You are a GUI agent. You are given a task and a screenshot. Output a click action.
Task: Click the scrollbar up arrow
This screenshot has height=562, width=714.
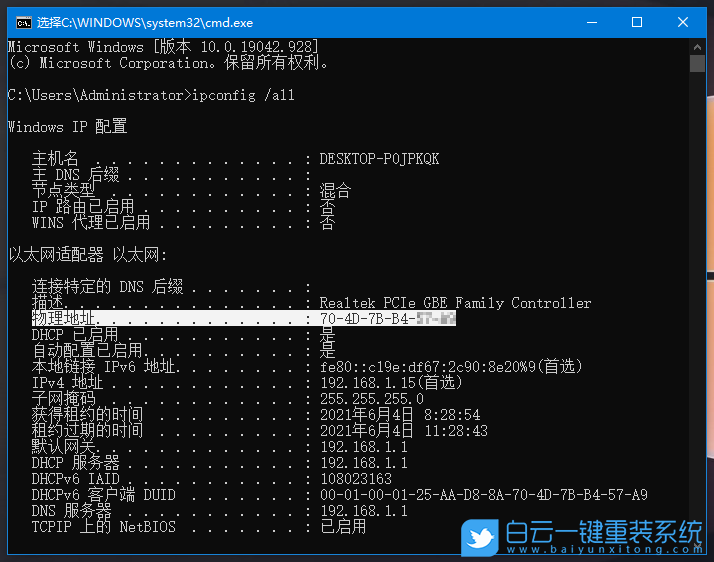pos(697,46)
